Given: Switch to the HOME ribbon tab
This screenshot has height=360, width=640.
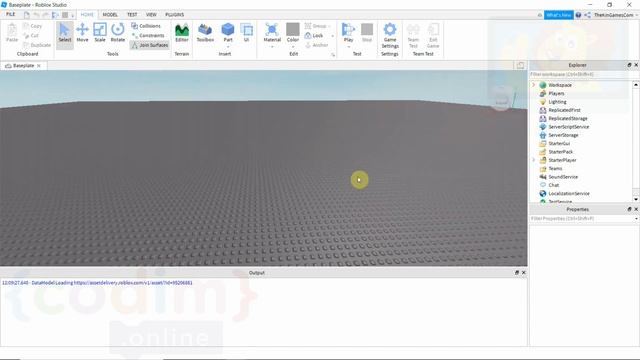Looking at the screenshot, I should point(87,14).
